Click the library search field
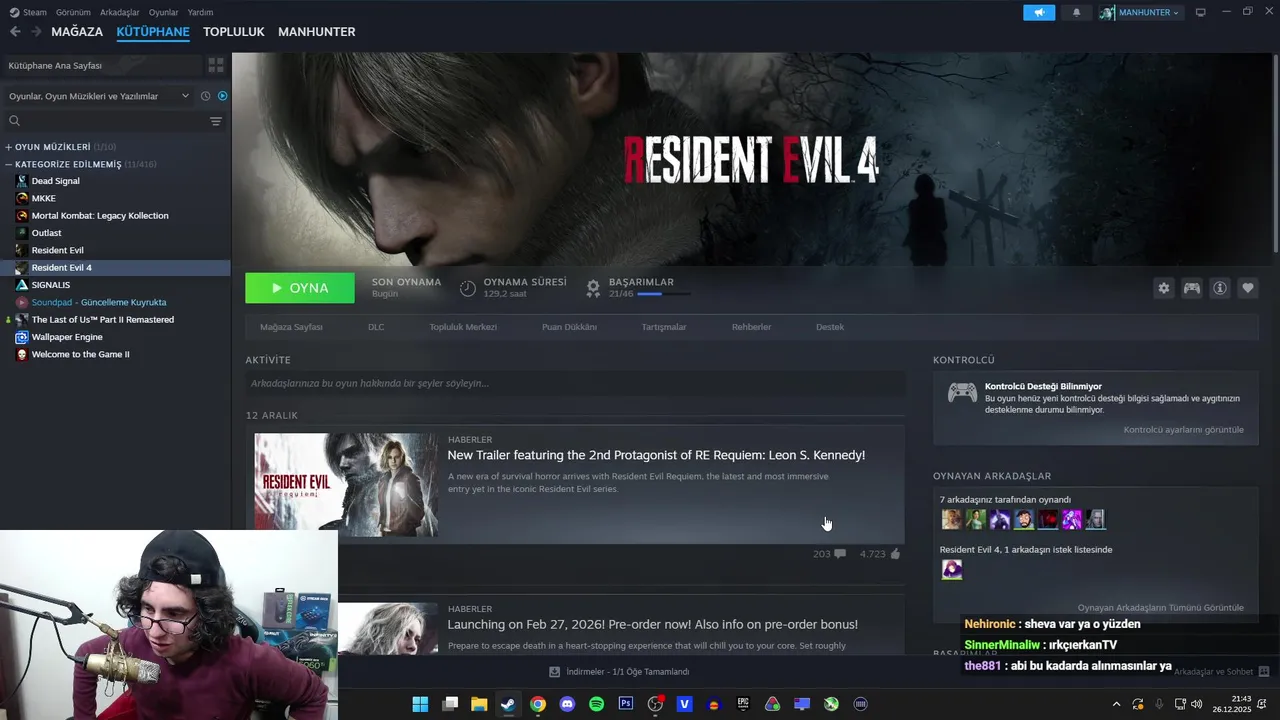The image size is (1280, 720). (105, 121)
